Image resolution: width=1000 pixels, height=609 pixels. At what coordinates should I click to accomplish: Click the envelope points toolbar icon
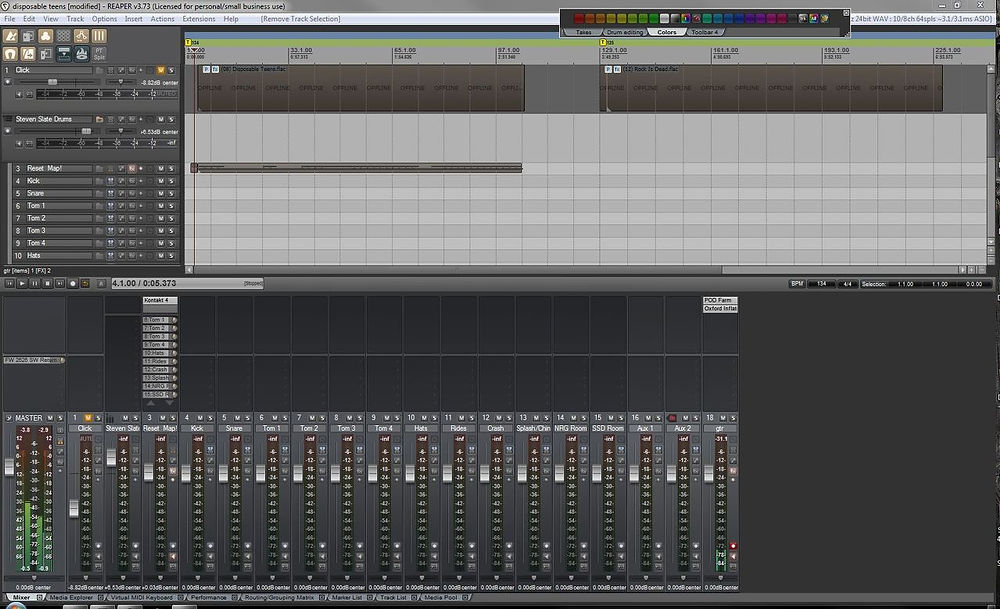tap(81, 36)
